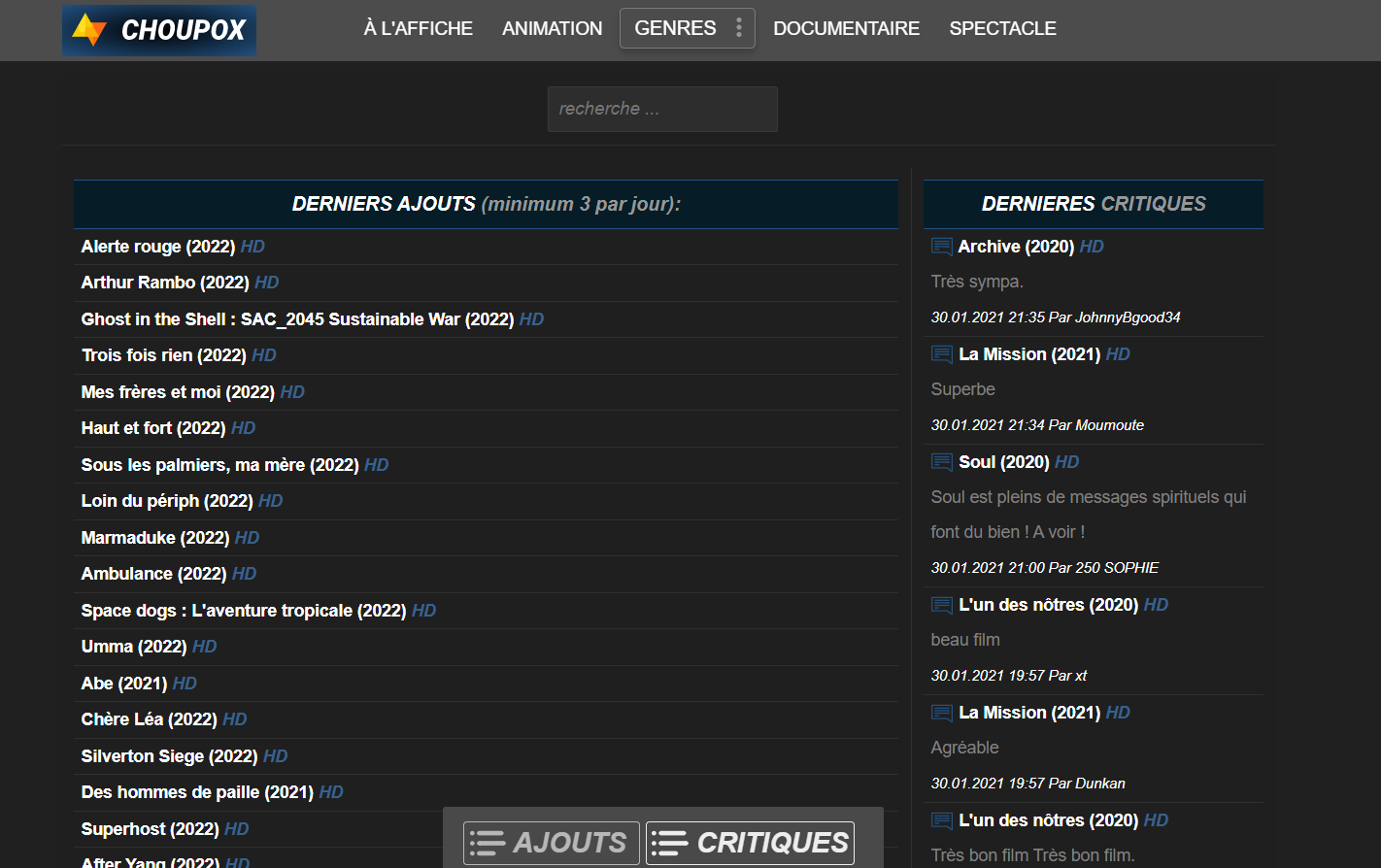Viewport: 1381px width, 868px height.
Task: Open Haut et fort (2022) link
Action: click(153, 428)
